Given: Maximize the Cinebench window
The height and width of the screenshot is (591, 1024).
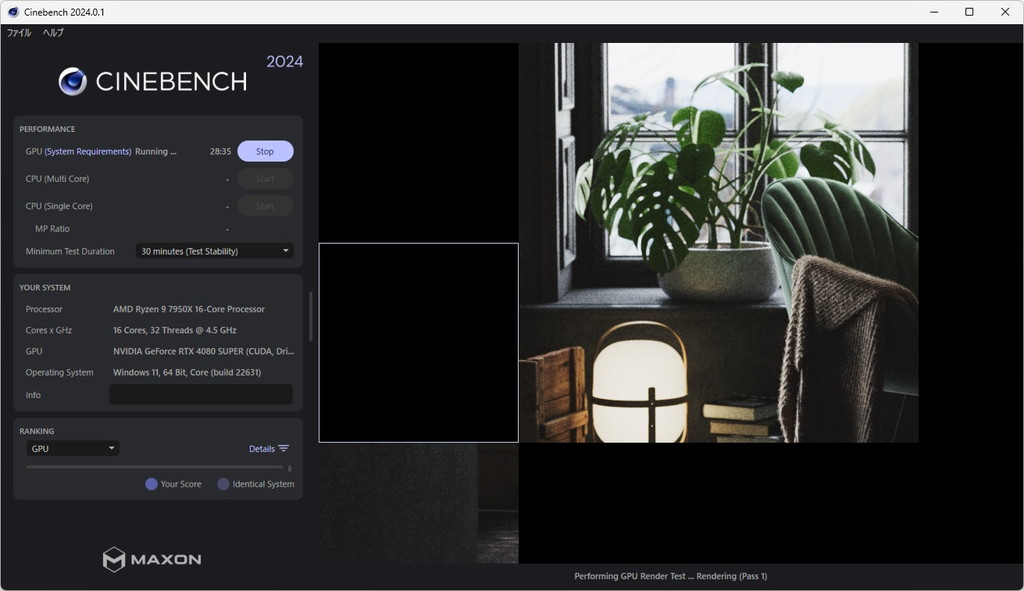Looking at the screenshot, I should (x=969, y=12).
